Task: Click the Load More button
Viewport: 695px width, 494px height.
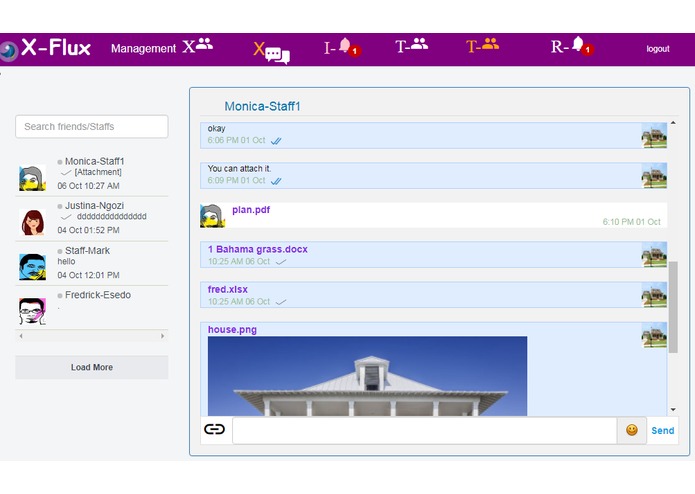Action: click(x=92, y=367)
